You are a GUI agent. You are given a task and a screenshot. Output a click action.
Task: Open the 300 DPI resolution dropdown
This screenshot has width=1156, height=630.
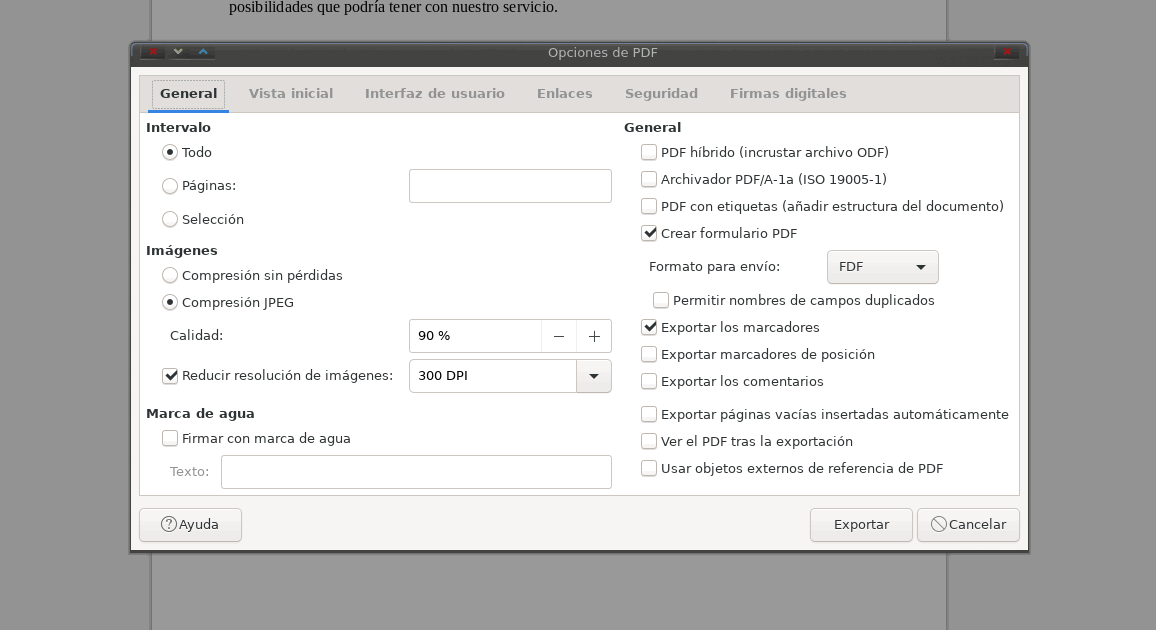(x=594, y=376)
